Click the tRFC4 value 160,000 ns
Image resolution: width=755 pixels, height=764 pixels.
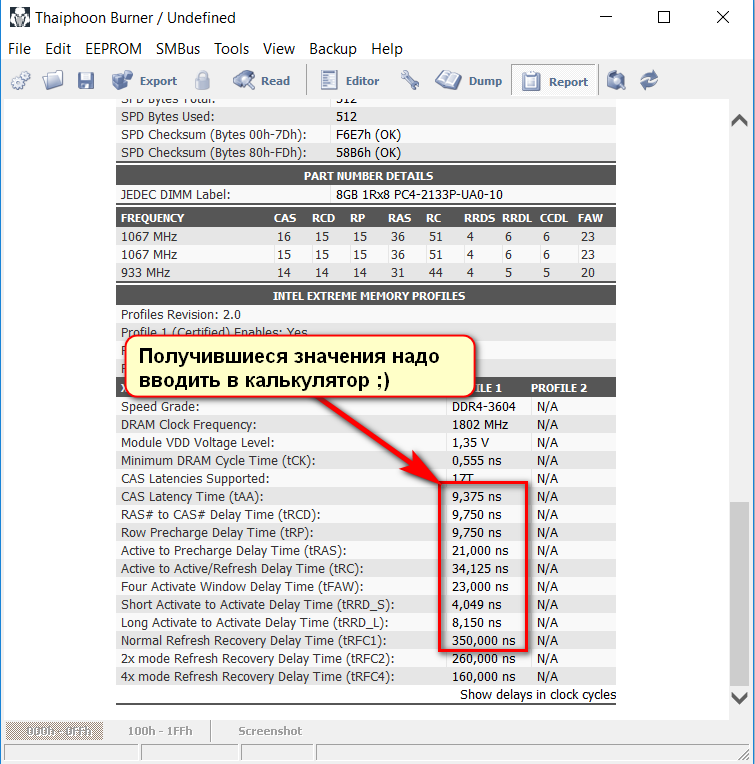tap(483, 677)
